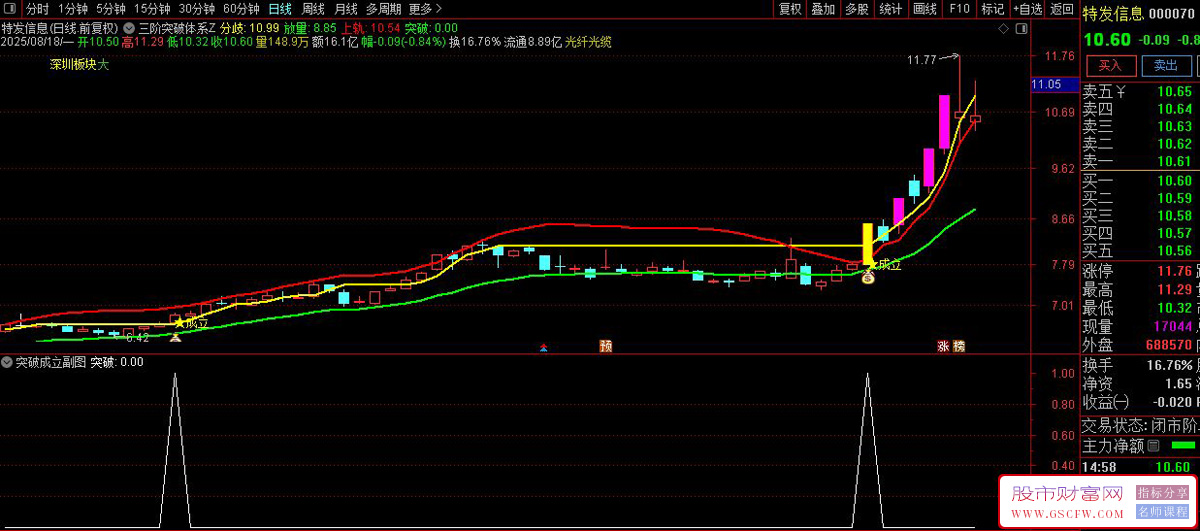Expand the 三阶突破体系Z indicator dropdown
Viewport: 1200px width, 531px height.
tap(129, 28)
